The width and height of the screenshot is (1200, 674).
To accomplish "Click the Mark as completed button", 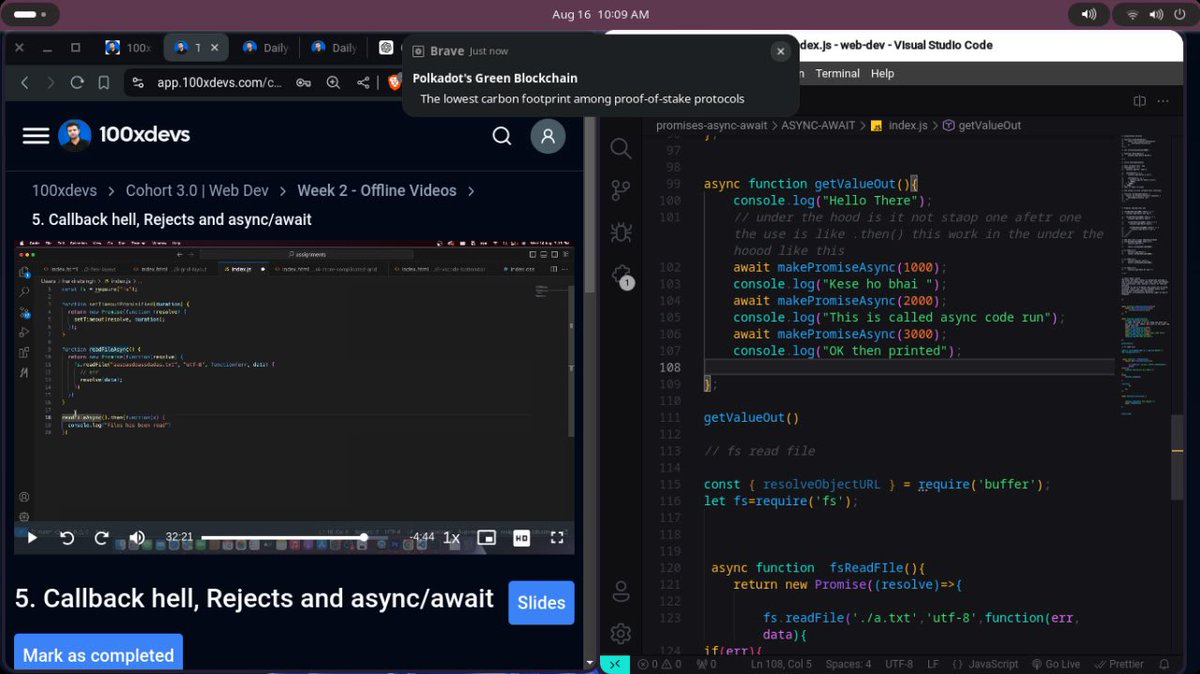I will tap(97, 655).
